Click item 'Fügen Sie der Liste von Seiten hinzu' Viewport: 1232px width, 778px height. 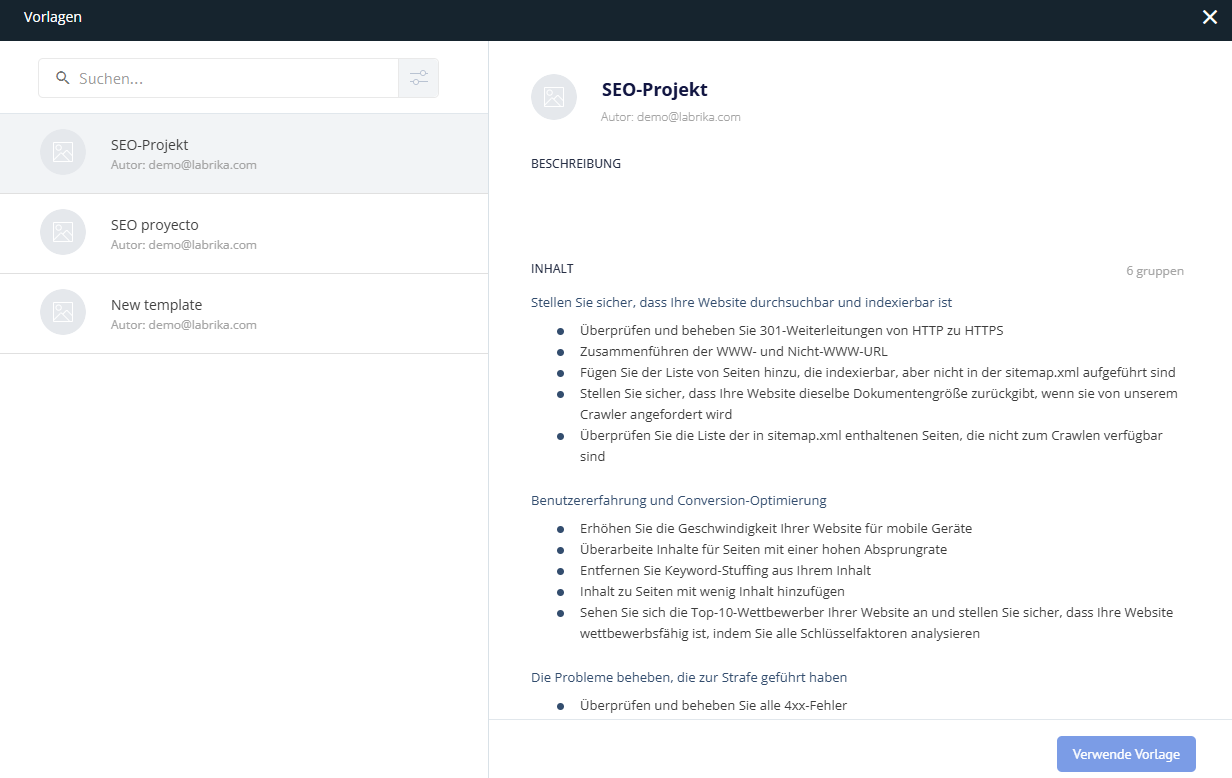pyautogui.click(x=878, y=372)
